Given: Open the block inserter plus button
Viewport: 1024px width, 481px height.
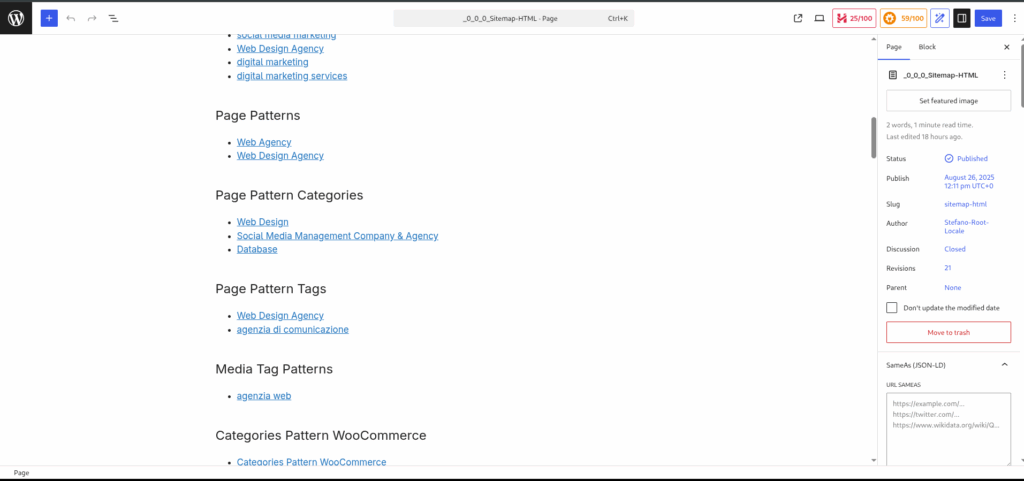Looking at the screenshot, I should 49,18.
